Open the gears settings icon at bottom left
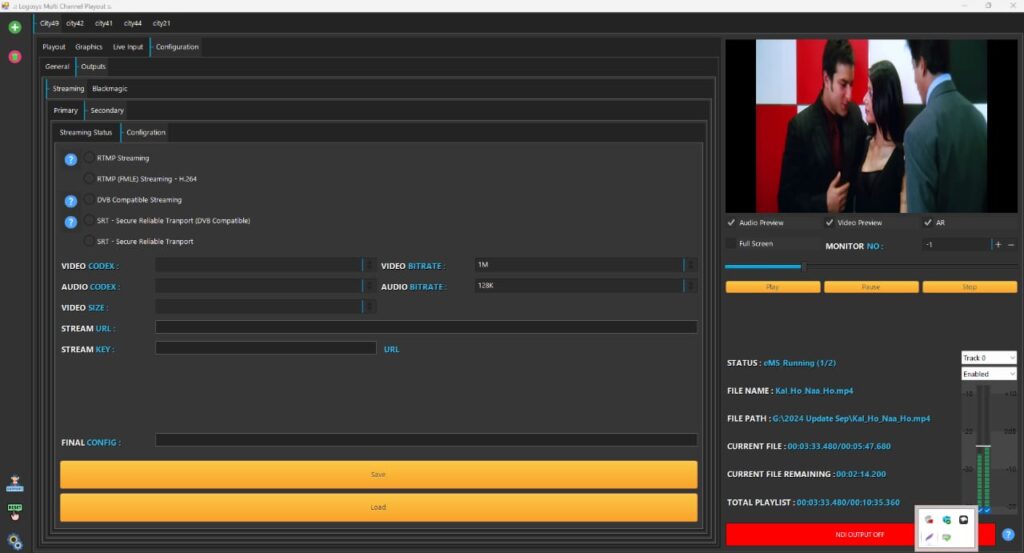The height and width of the screenshot is (553, 1024). (14, 541)
